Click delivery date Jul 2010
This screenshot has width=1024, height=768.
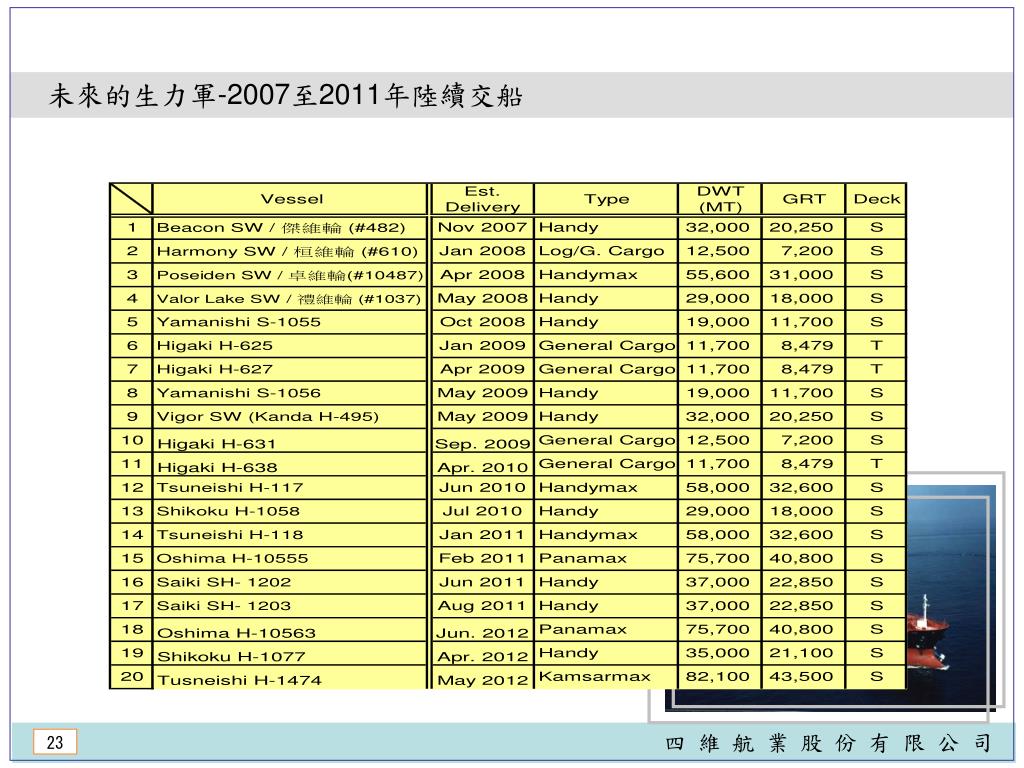point(483,511)
